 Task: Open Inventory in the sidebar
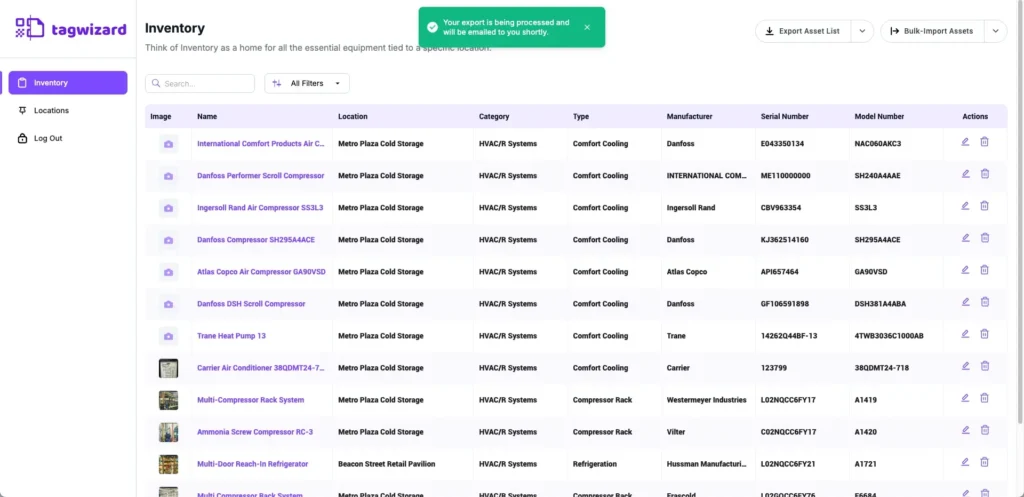(x=68, y=83)
